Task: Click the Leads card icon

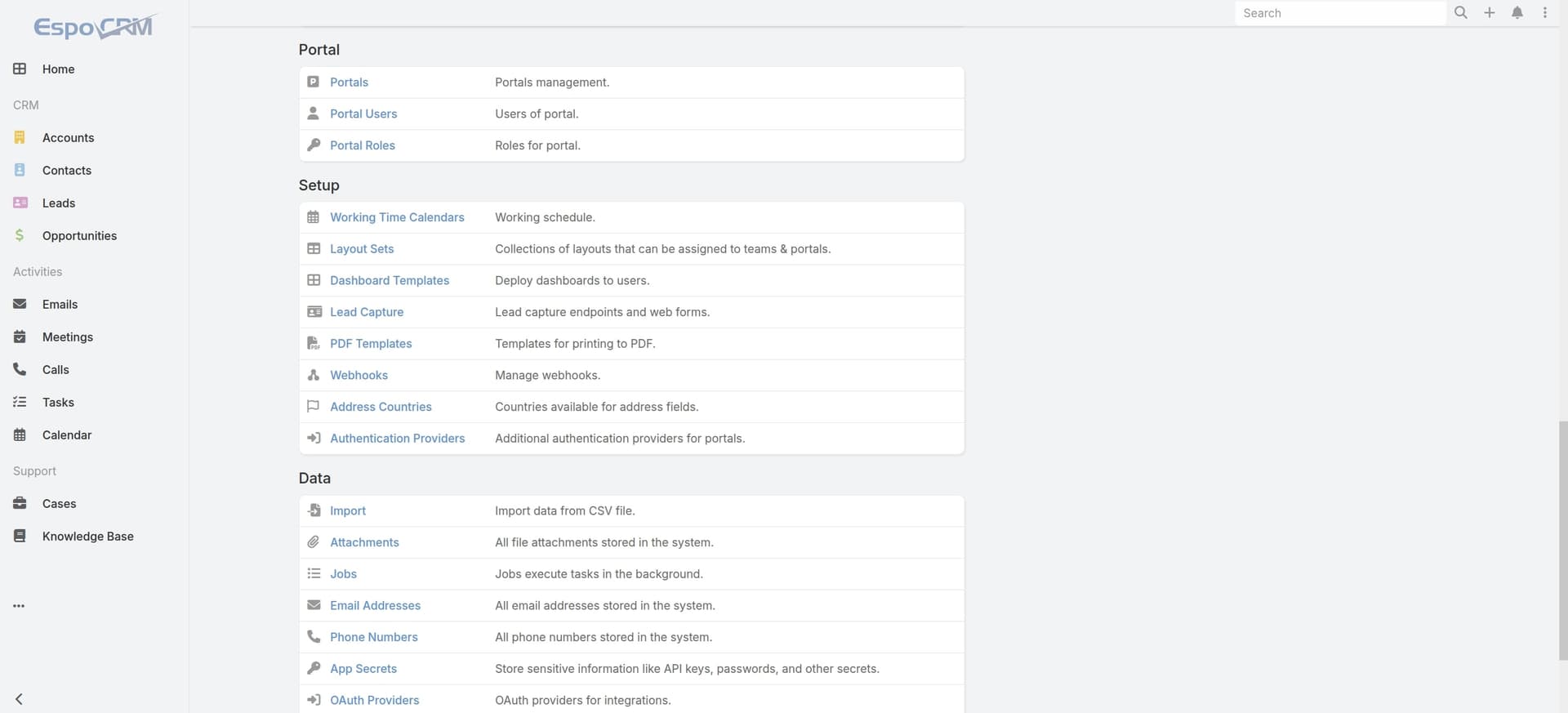Action: click(20, 203)
